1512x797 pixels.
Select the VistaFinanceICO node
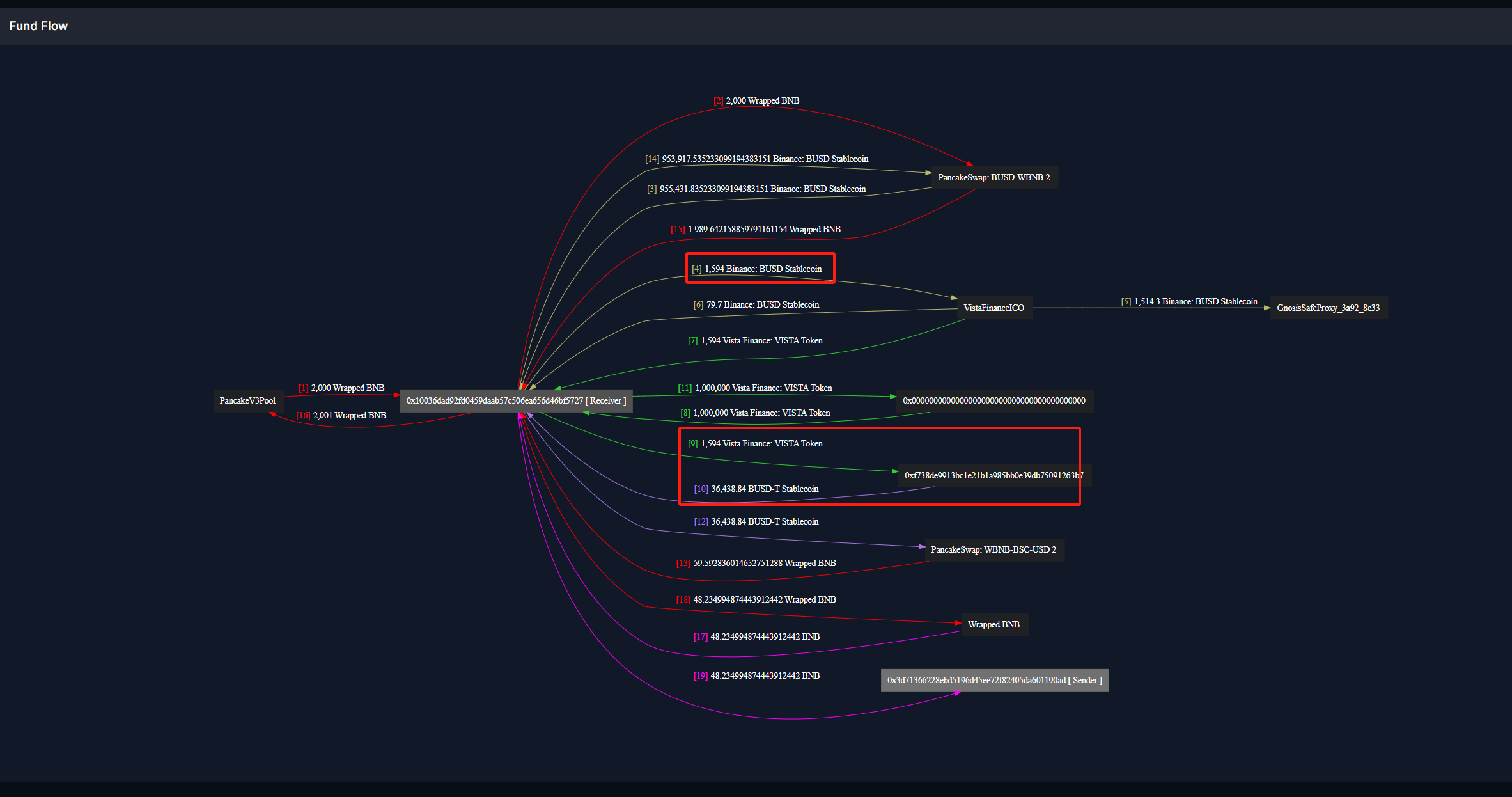click(x=994, y=308)
